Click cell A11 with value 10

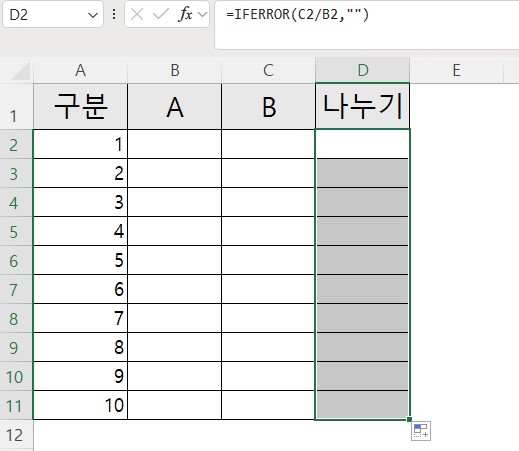pyautogui.click(x=80, y=405)
